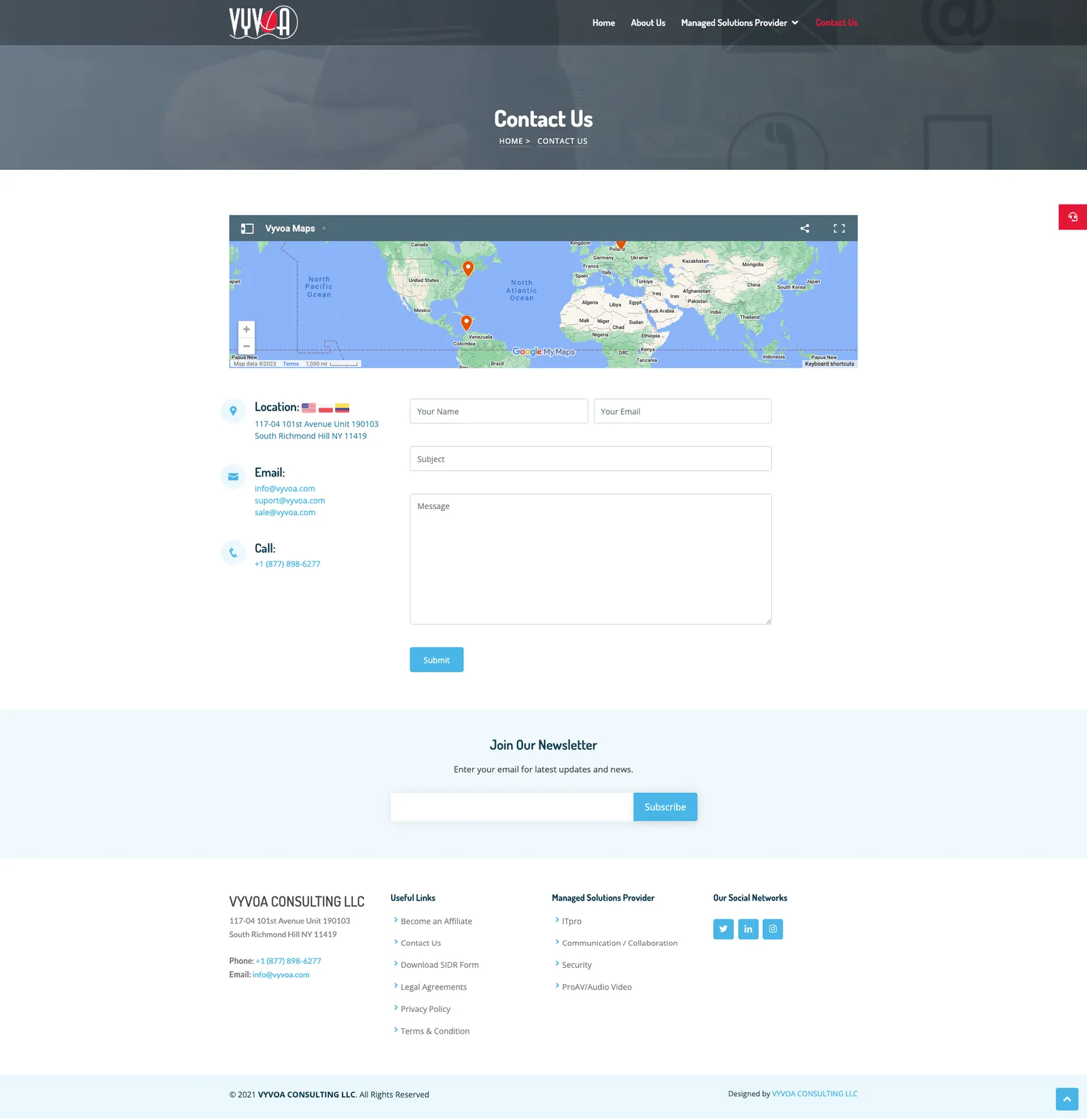
Task: Email info@vyvoa.com from contact section
Action: 285,489
